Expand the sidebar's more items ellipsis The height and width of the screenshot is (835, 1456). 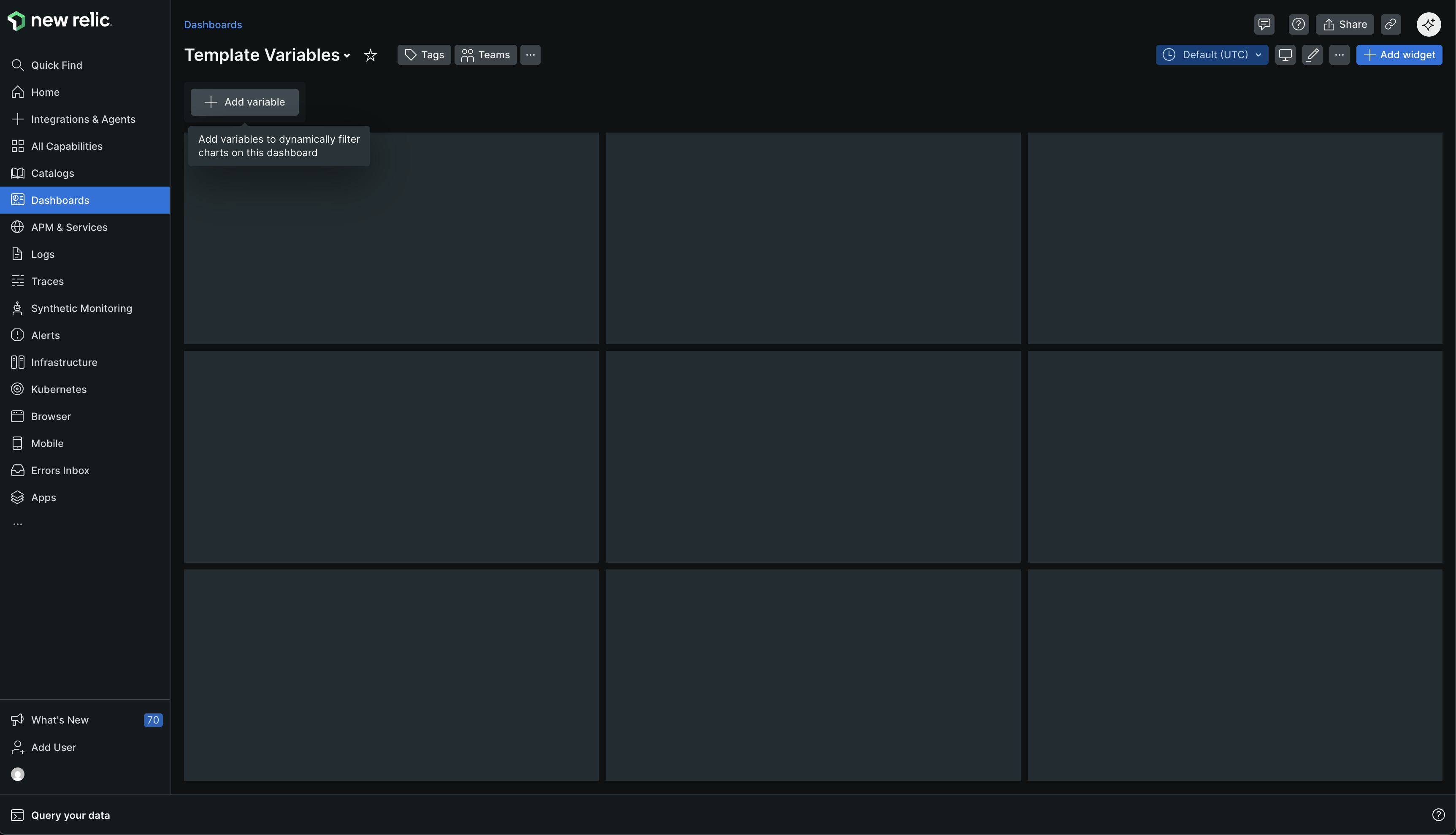(18, 524)
